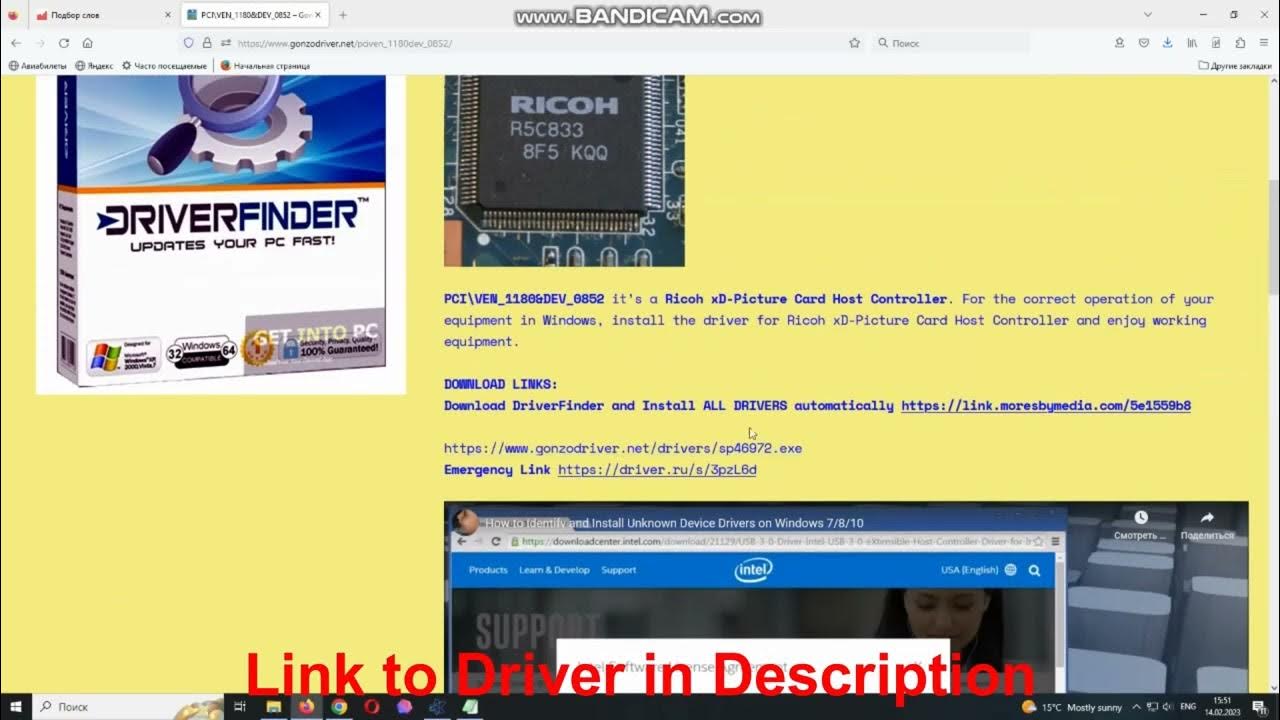Select the PCI\VEN_1180&DEV_0852 tab

(x=255, y=15)
